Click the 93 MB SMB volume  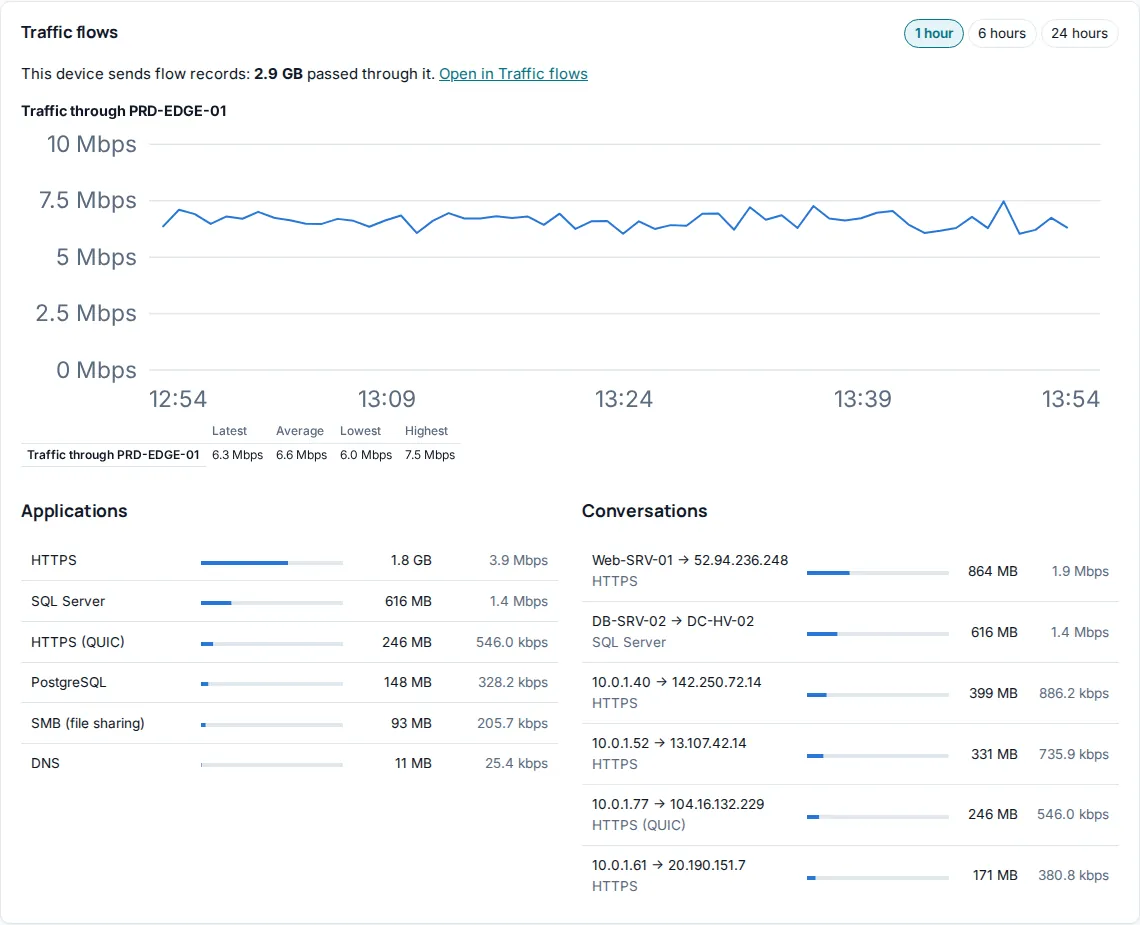coord(411,723)
